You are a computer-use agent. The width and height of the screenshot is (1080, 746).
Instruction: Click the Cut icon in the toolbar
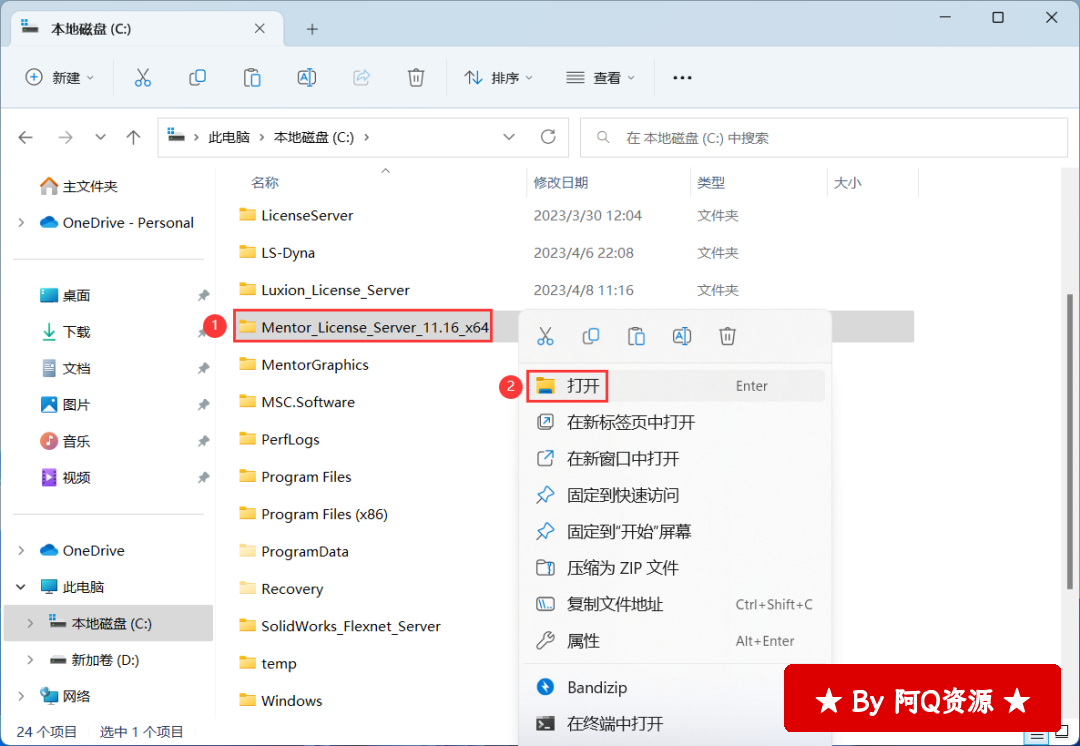click(143, 78)
